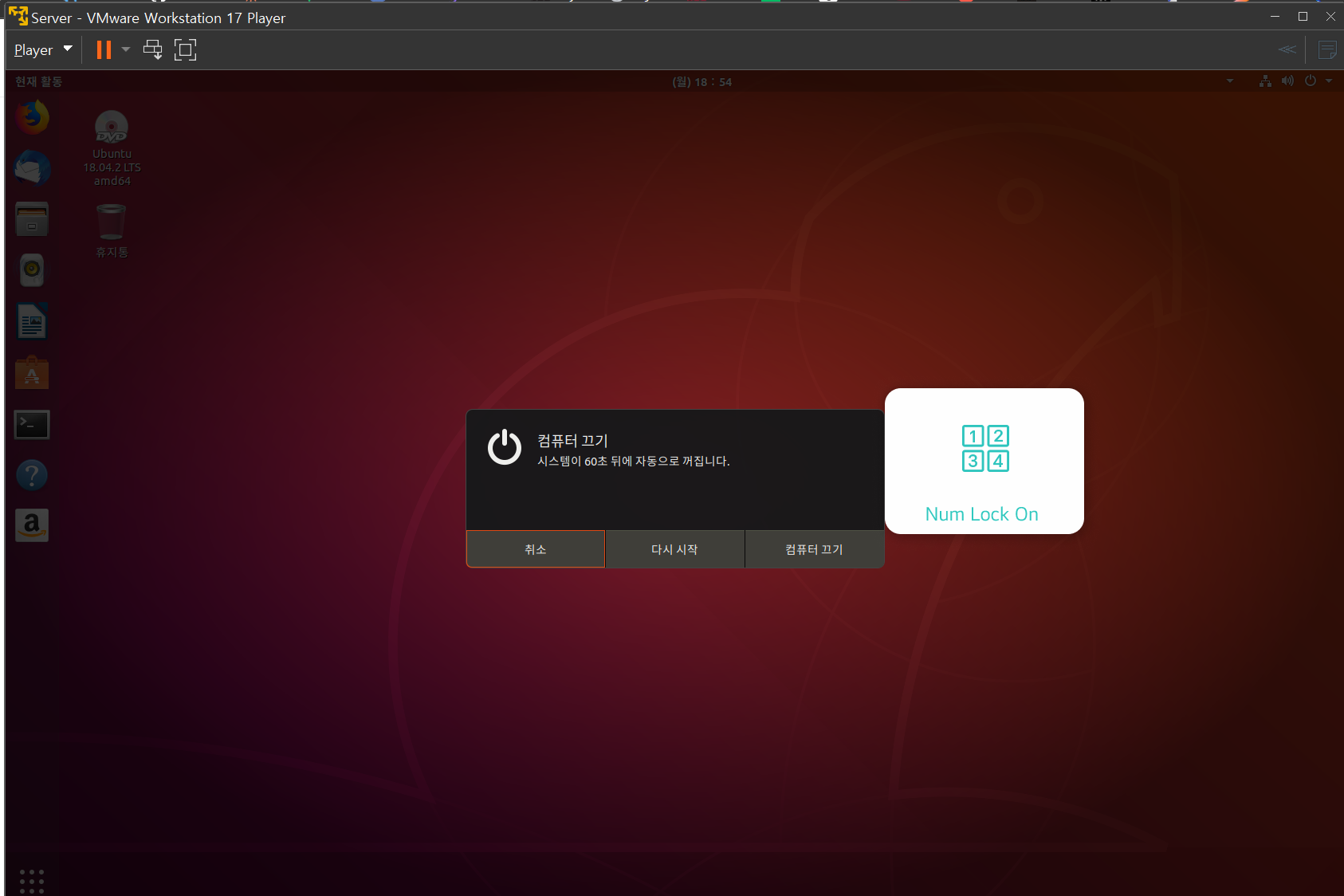Launch Thunderbird mail from the dock
The image size is (1344, 896).
point(32,168)
